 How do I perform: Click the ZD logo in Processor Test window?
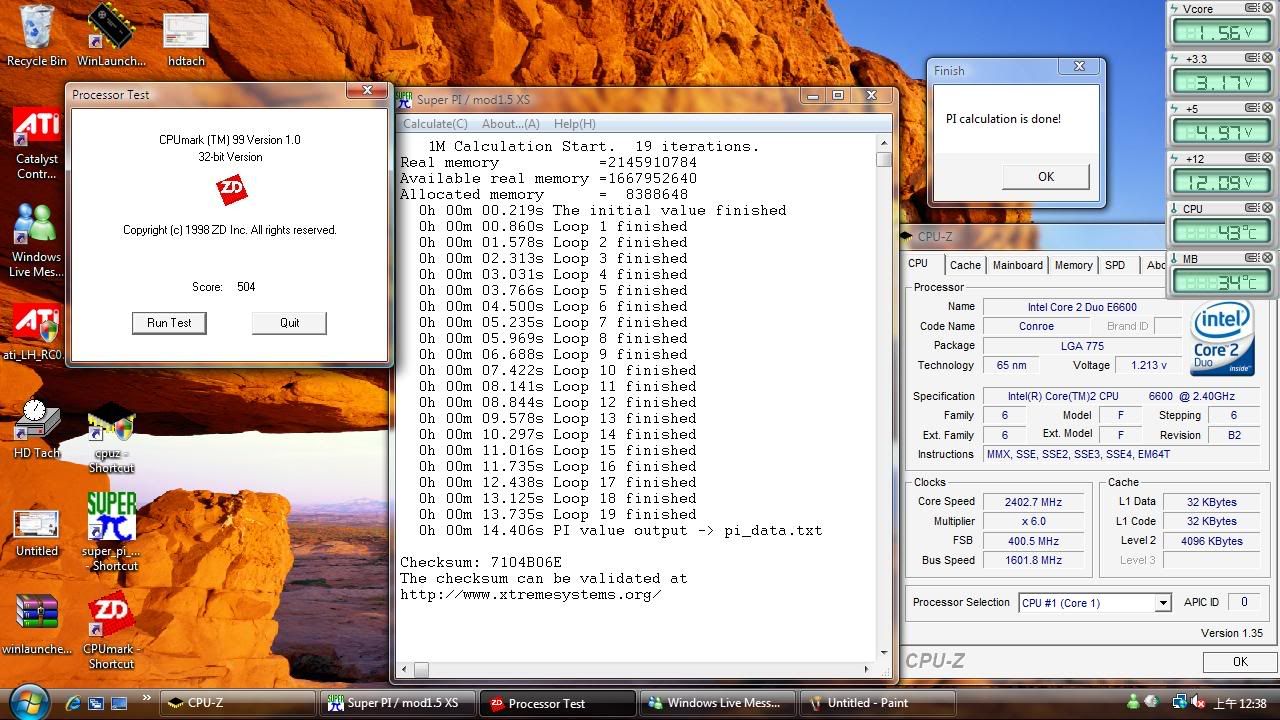pos(232,190)
